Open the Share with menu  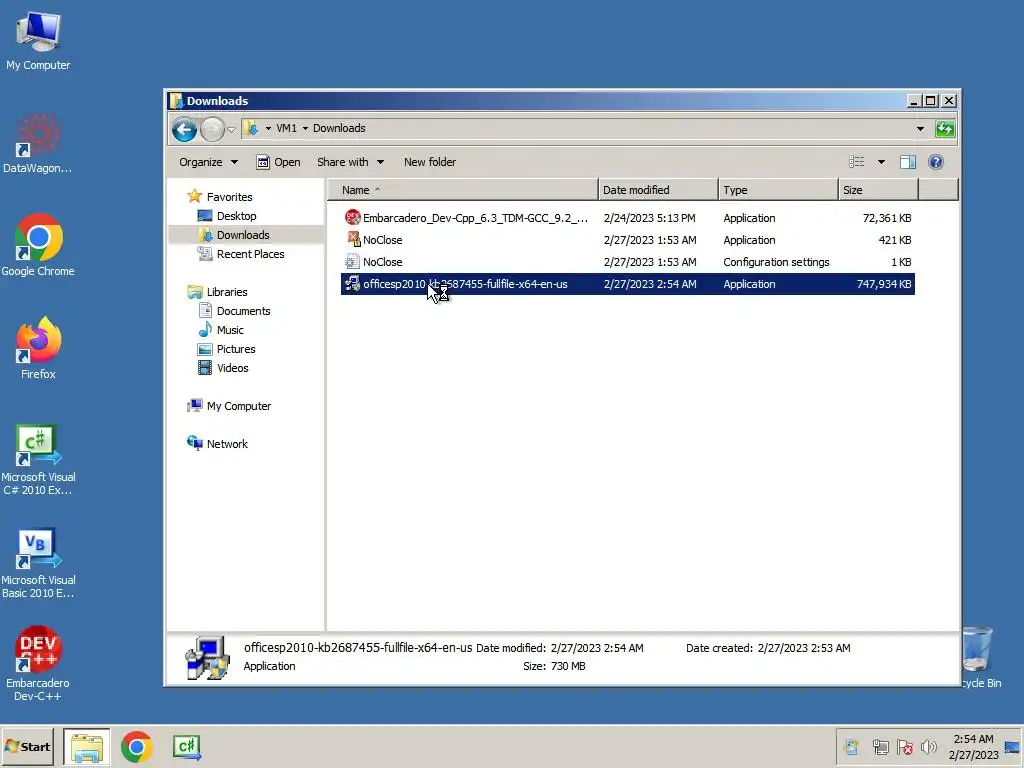(350, 162)
